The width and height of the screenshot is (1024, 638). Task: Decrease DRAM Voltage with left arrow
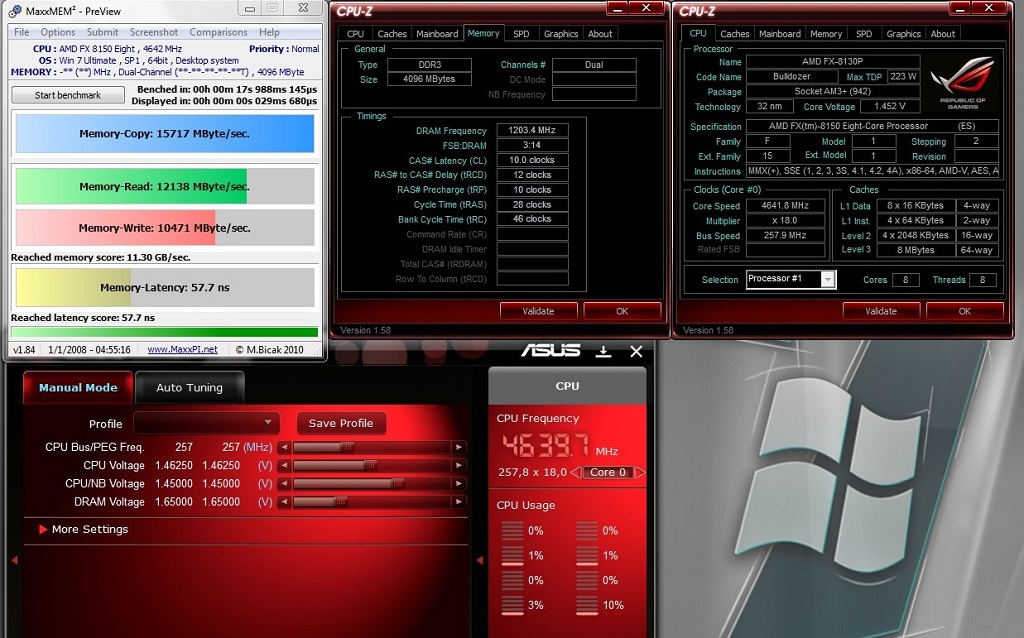point(284,502)
